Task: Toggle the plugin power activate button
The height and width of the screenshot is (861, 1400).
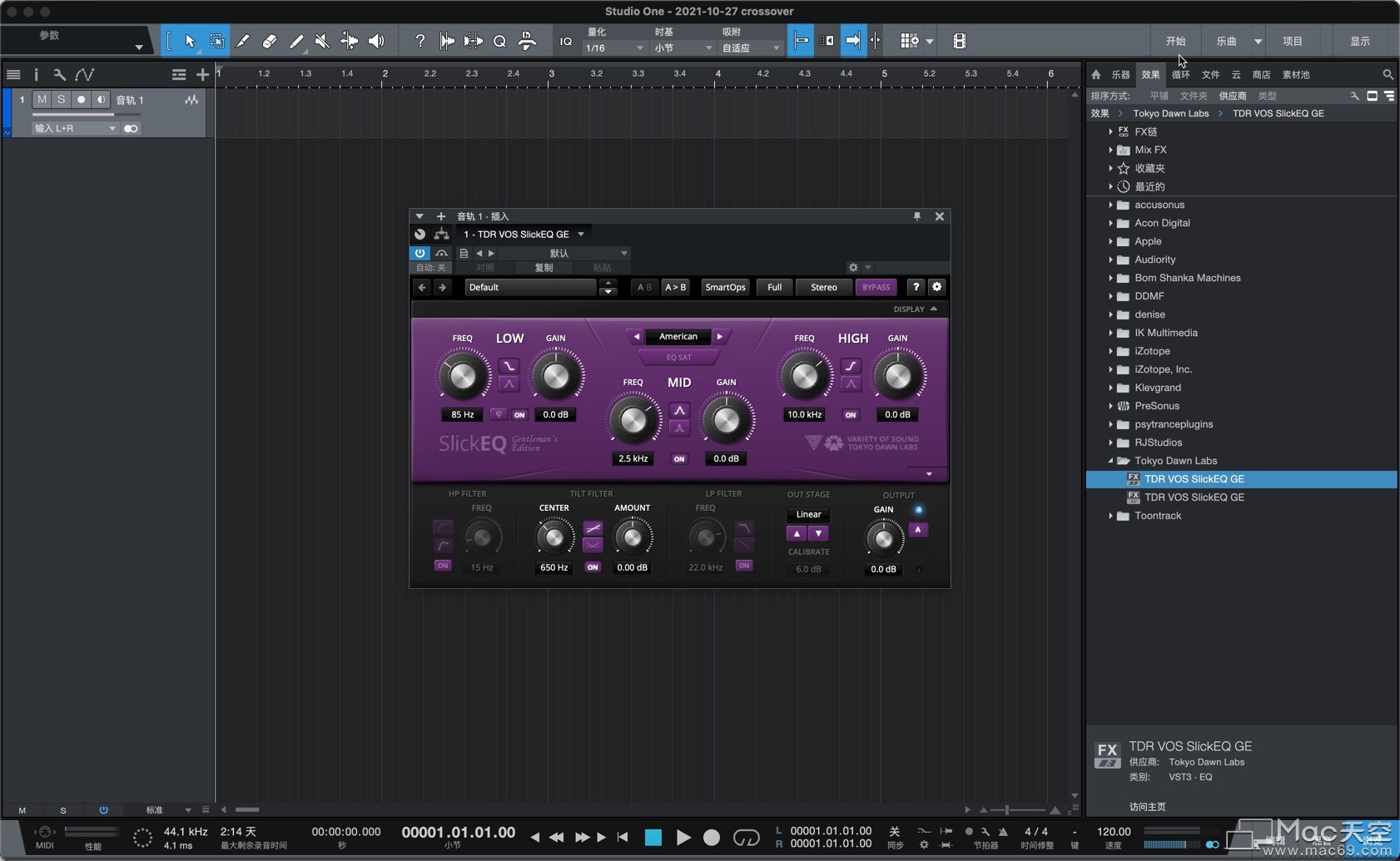Action: pyautogui.click(x=420, y=253)
